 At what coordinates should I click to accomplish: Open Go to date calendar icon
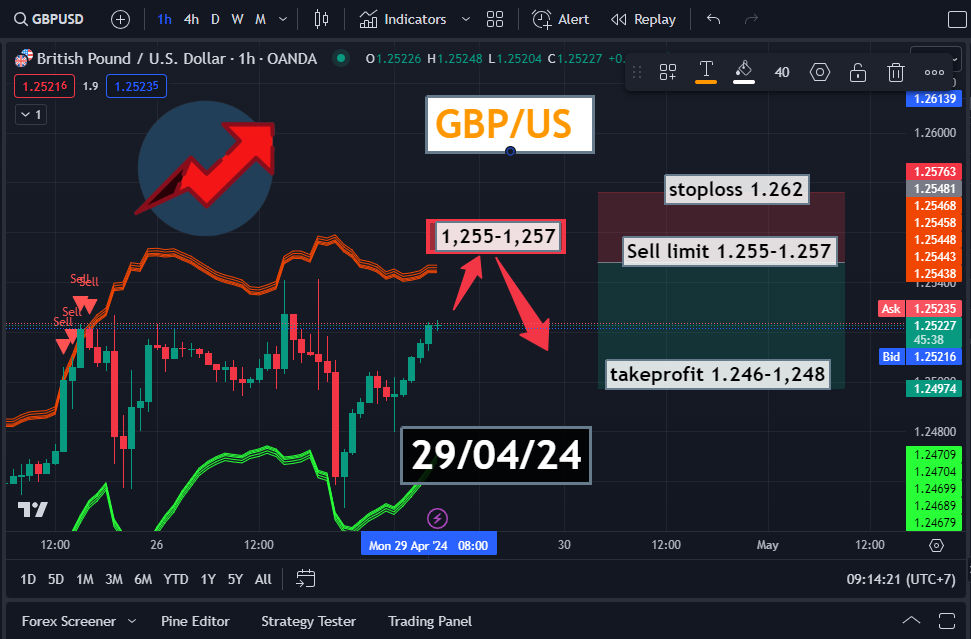coord(306,579)
